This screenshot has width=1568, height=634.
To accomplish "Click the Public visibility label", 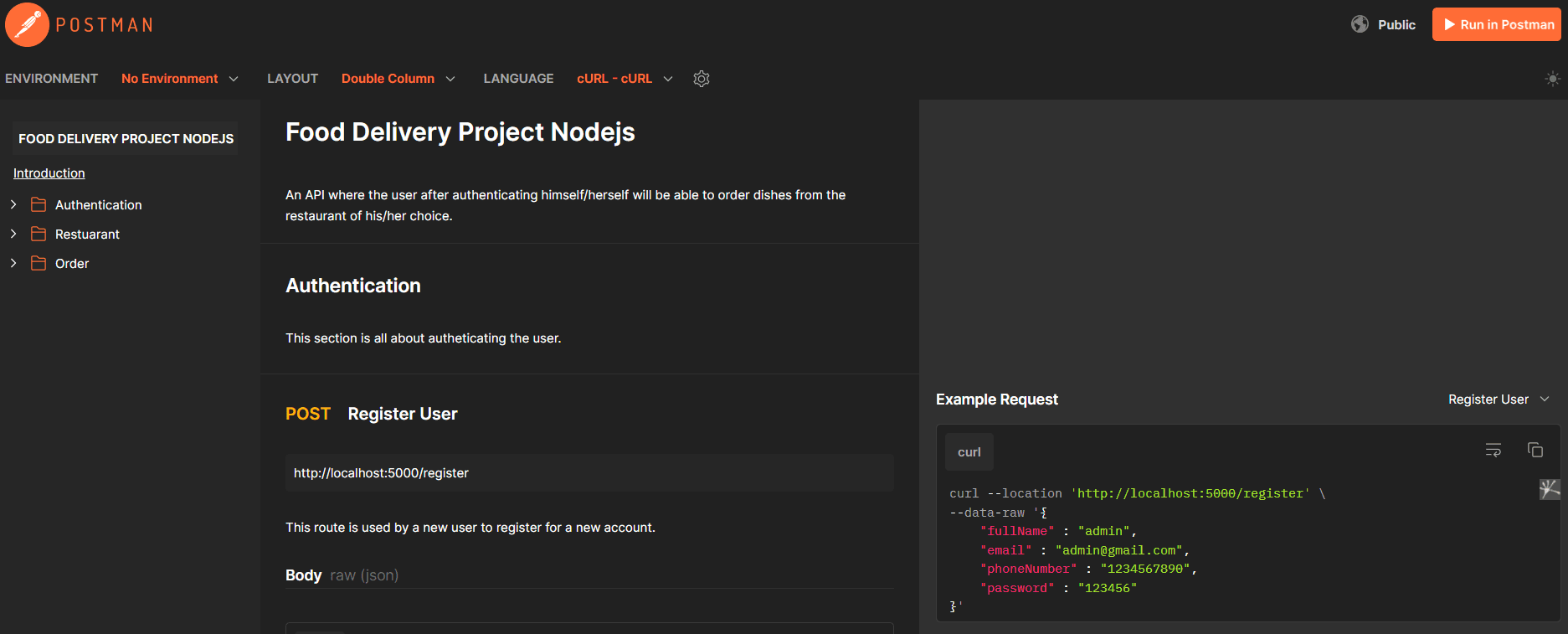I will (1397, 25).
